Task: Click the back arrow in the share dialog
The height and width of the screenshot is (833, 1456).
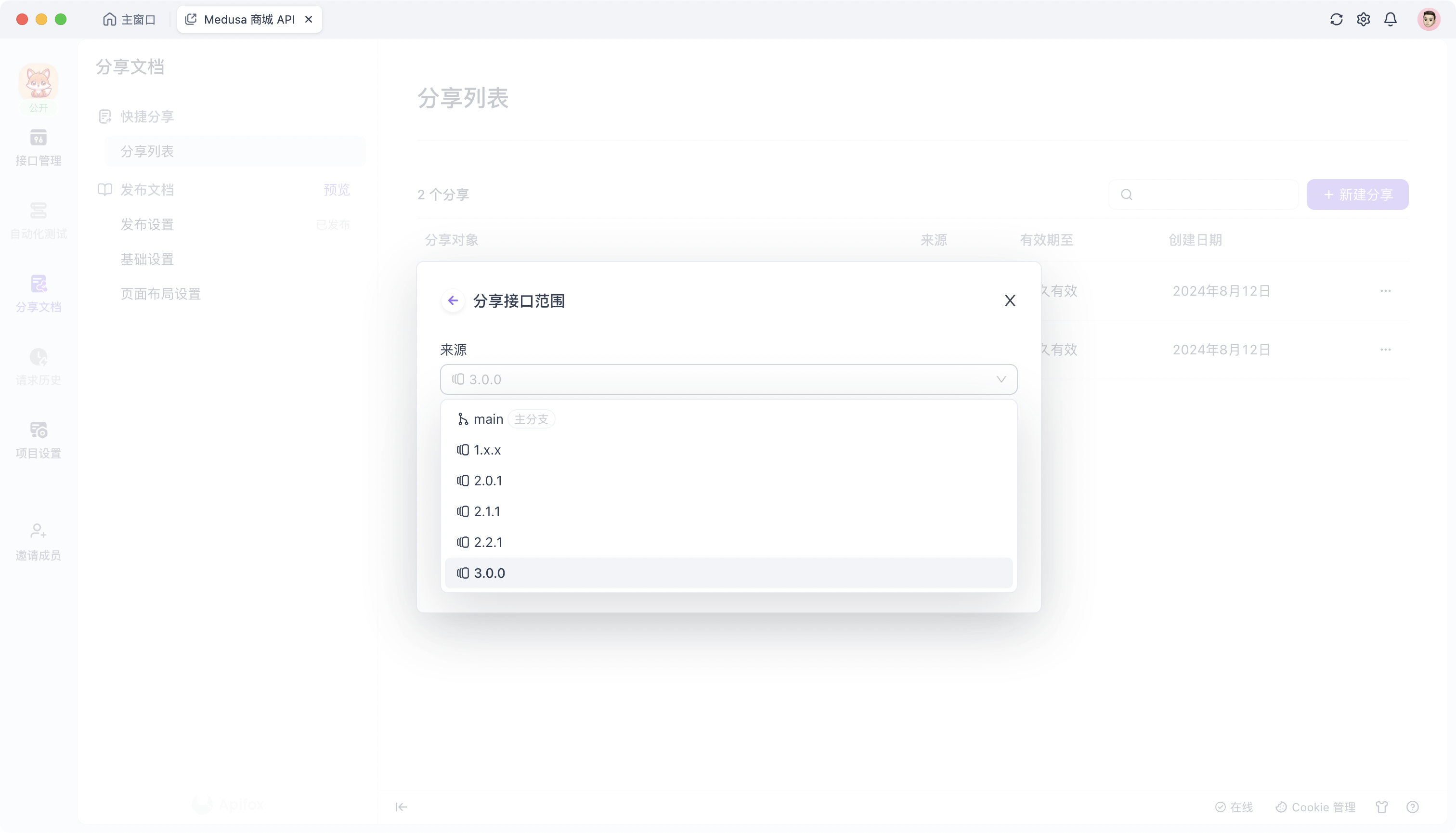Action: (x=453, y=300)
